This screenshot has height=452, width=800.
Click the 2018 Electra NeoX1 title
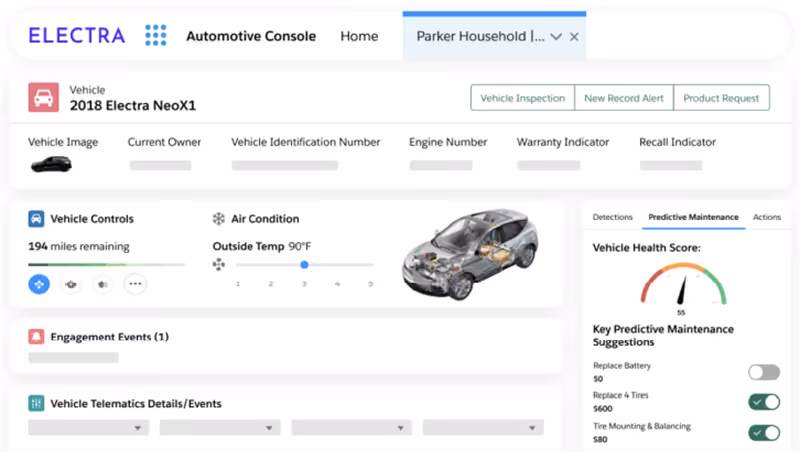133,106
